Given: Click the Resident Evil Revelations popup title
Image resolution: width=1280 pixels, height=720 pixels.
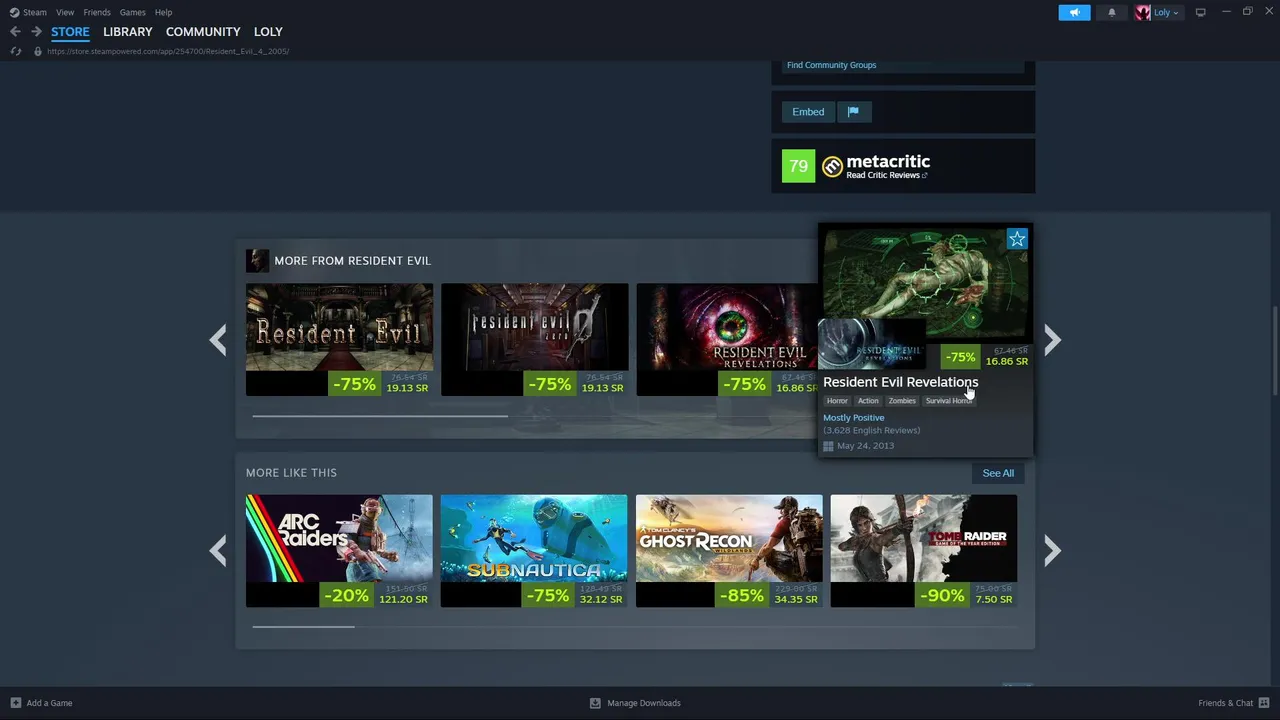Looking at the screenshot, I should tap(900, 382).
